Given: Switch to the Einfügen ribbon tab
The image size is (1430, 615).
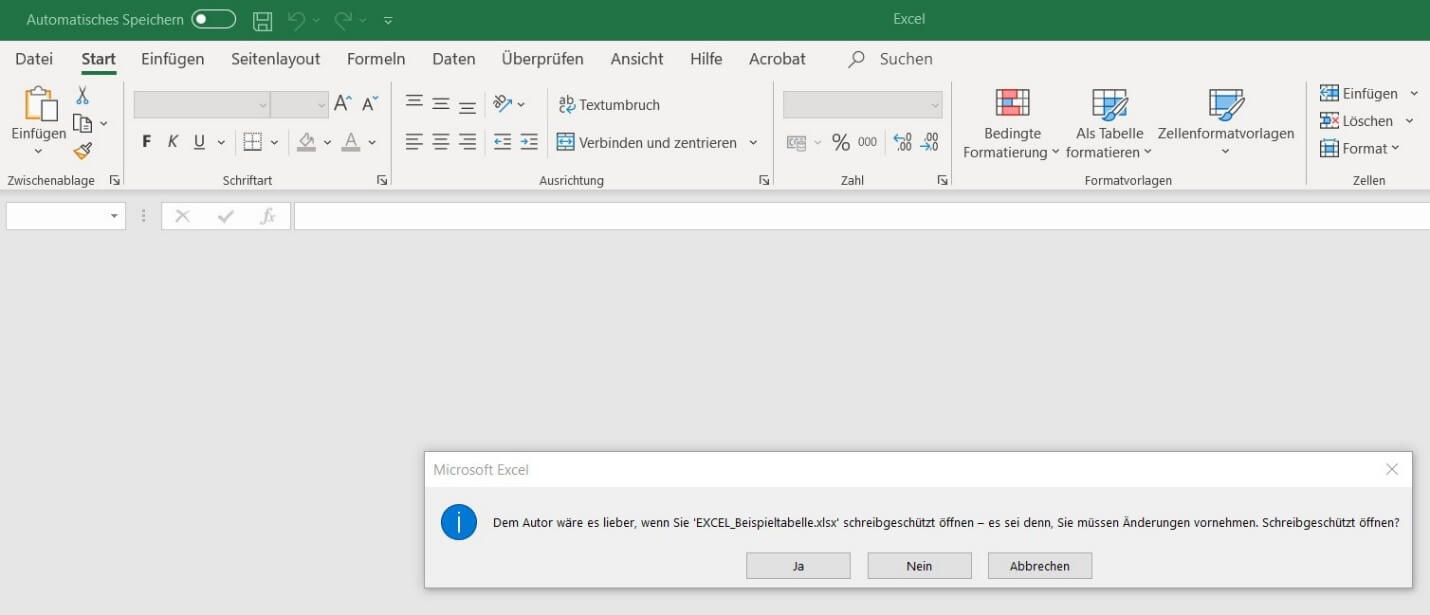Looking at the screenshot, I should [172, 59].
